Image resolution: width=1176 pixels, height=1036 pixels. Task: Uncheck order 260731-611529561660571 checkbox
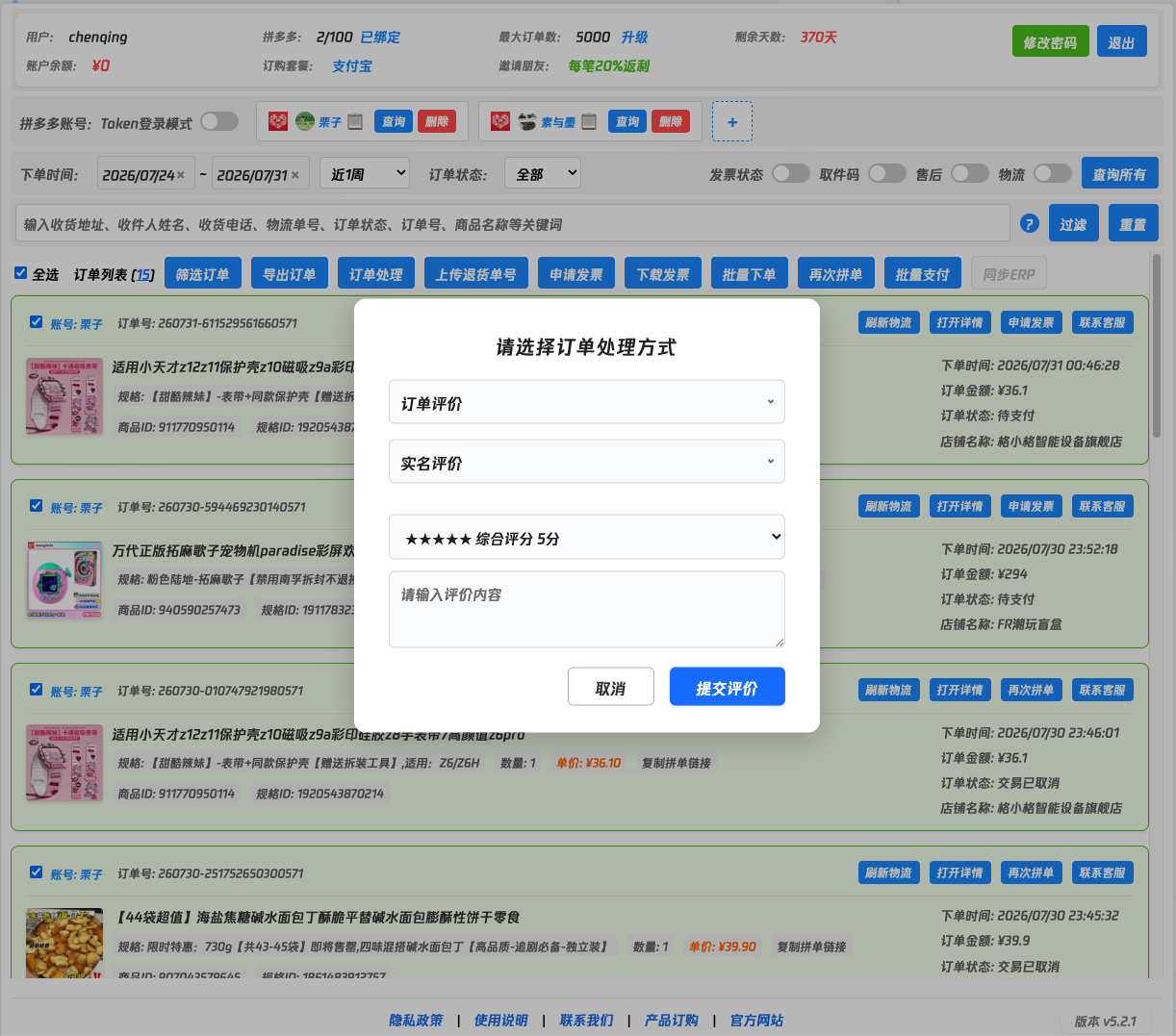click(36, 322)
